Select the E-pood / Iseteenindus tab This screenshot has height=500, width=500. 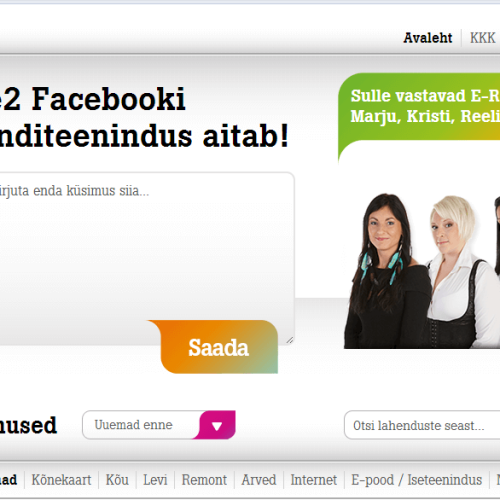pyautogui.click(x=417, y=480)
